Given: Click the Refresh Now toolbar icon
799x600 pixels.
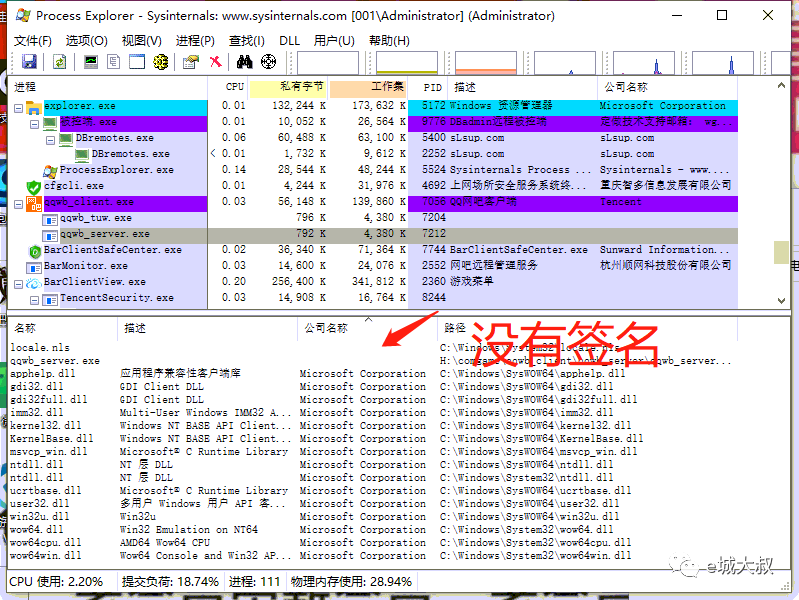Looking at the screenshot, I should point(60,62).
